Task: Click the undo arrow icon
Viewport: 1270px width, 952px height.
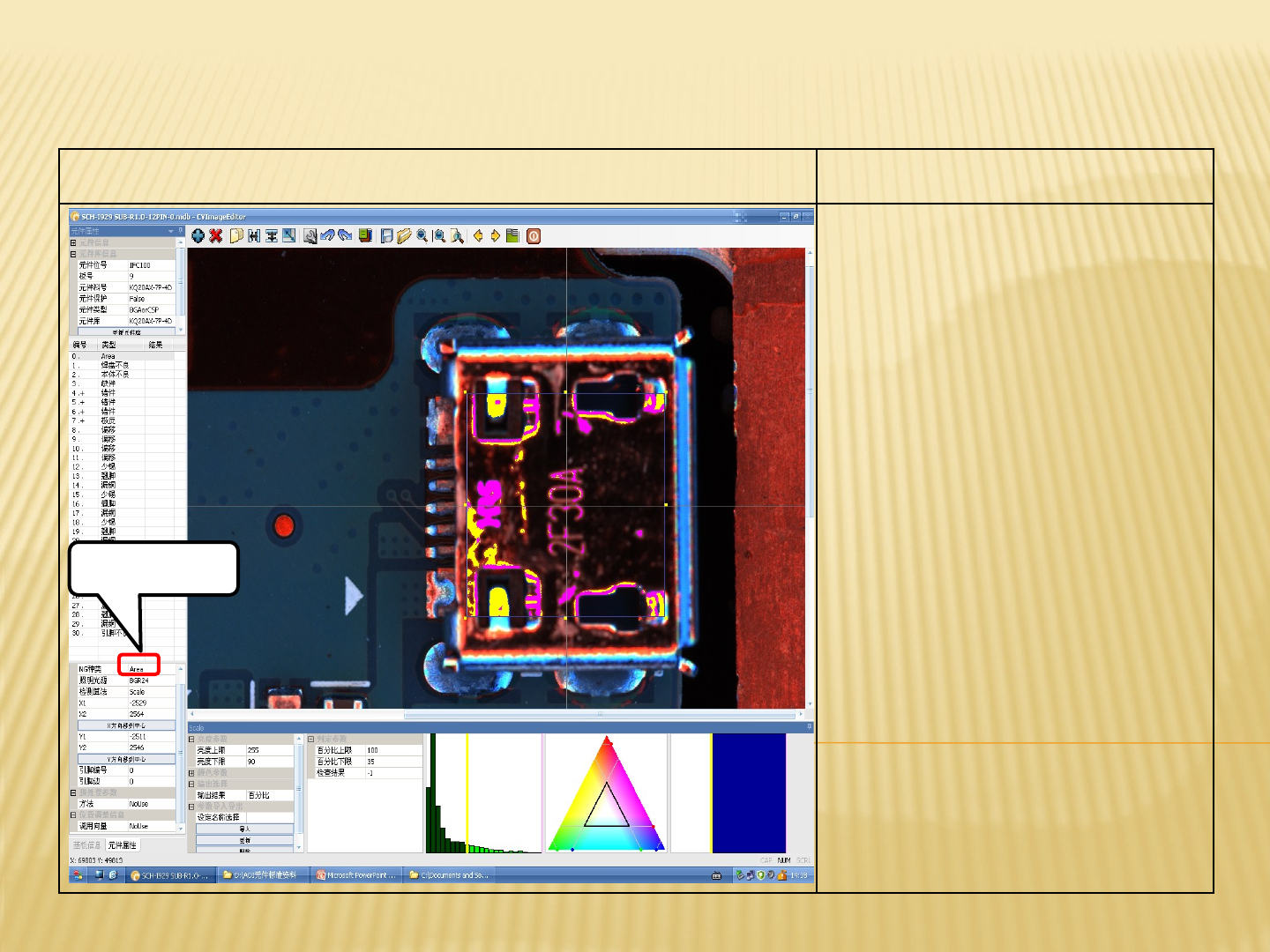Action: 327,236
